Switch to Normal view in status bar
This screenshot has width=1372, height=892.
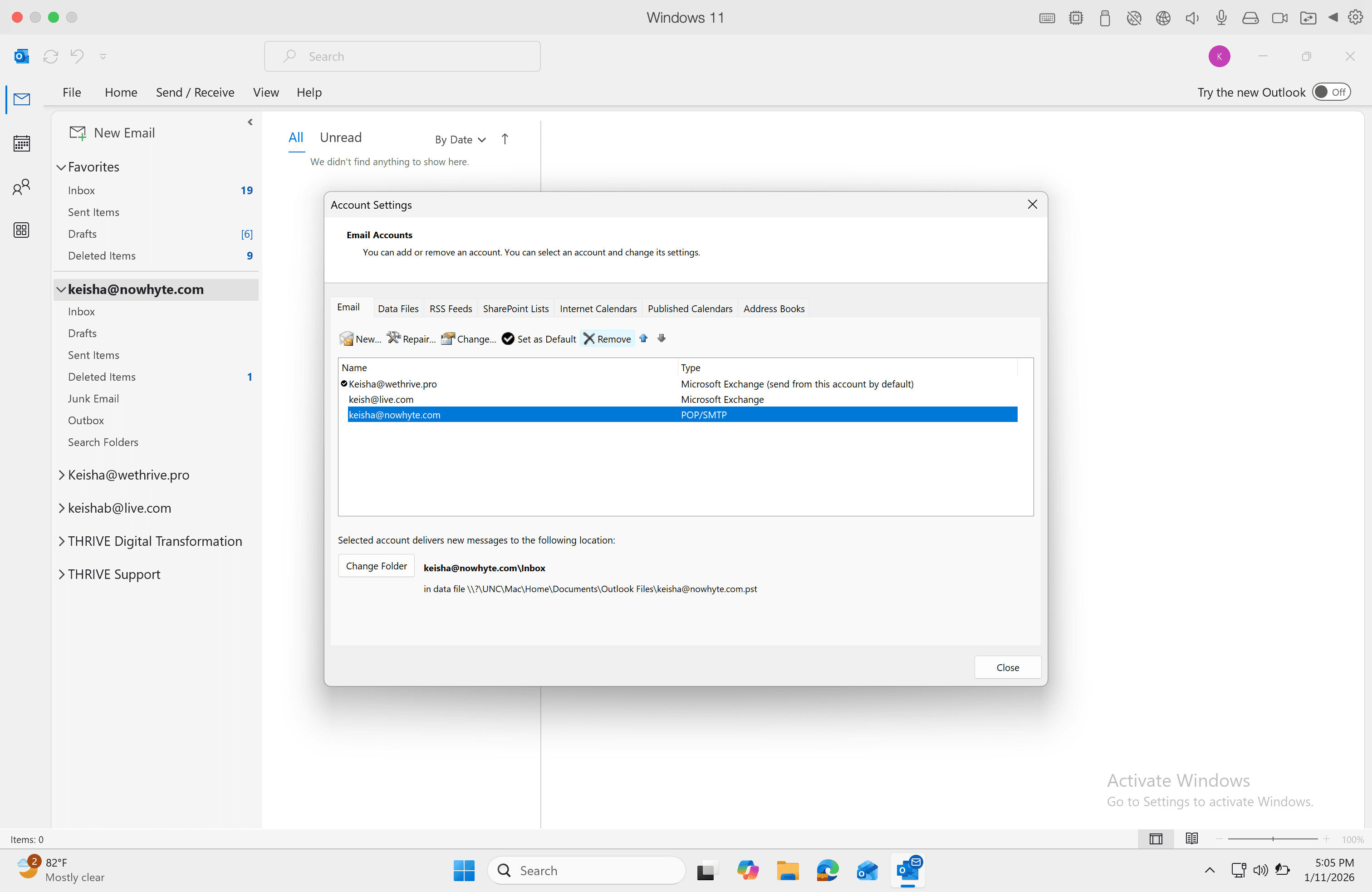tap(1155, 839)
